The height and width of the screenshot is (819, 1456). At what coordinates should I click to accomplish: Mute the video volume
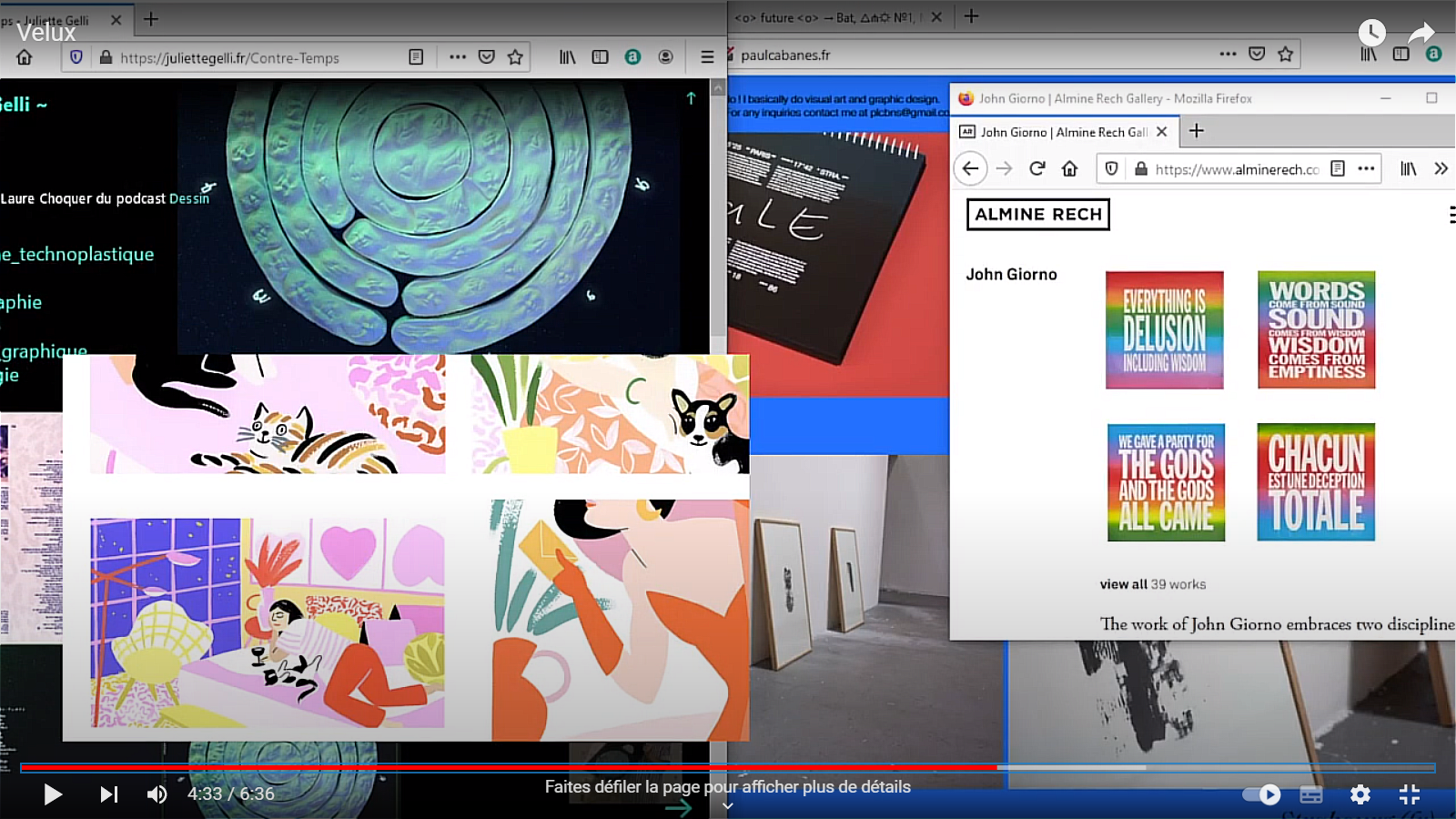click(x=157, y=794)
